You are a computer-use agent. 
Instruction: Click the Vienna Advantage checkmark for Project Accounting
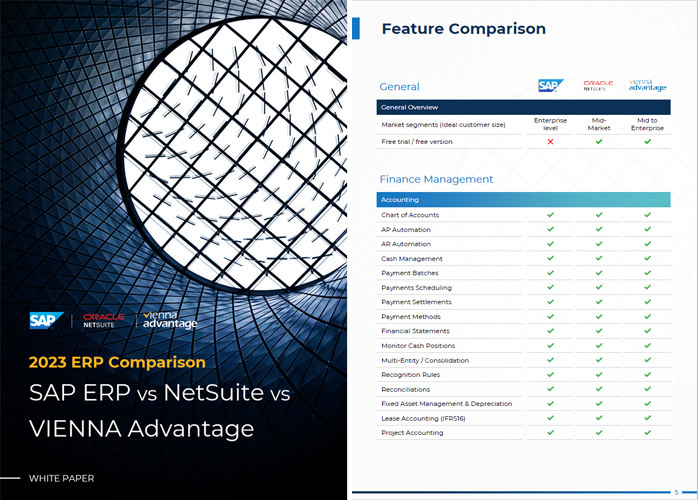coord(647,433)
